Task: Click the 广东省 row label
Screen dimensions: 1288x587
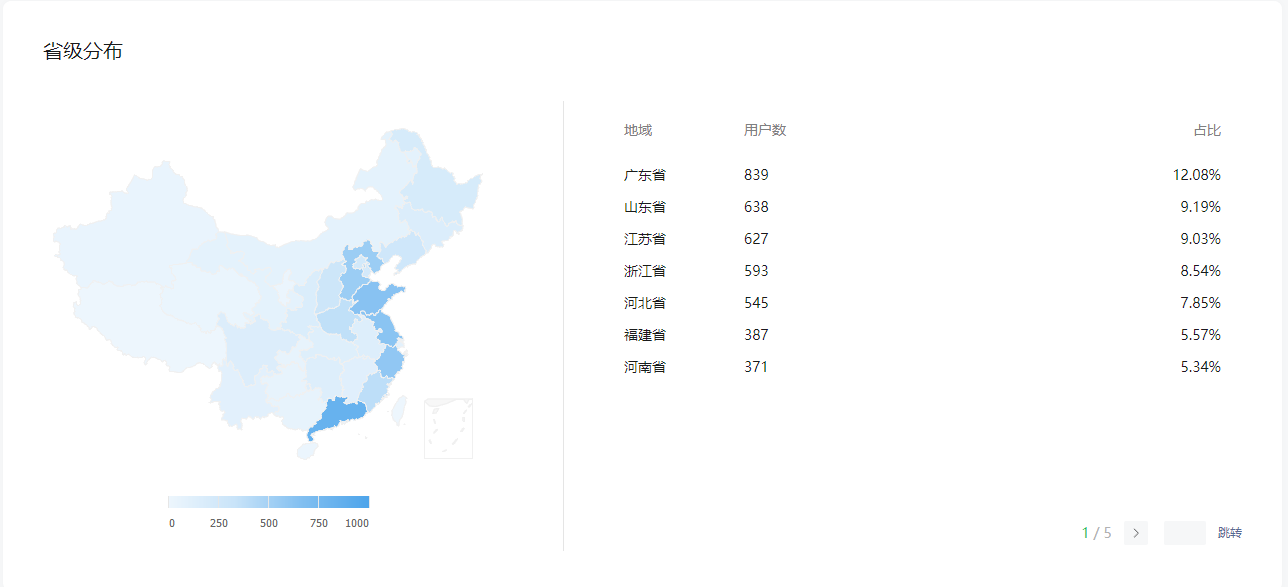Action: pos(645,175)
